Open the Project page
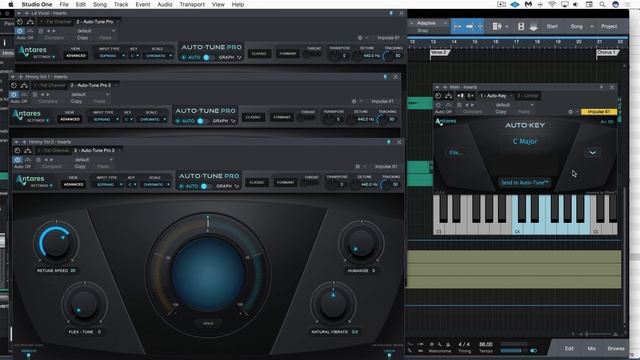This screenshot has height=360, width=640. [x=609, y=27]
